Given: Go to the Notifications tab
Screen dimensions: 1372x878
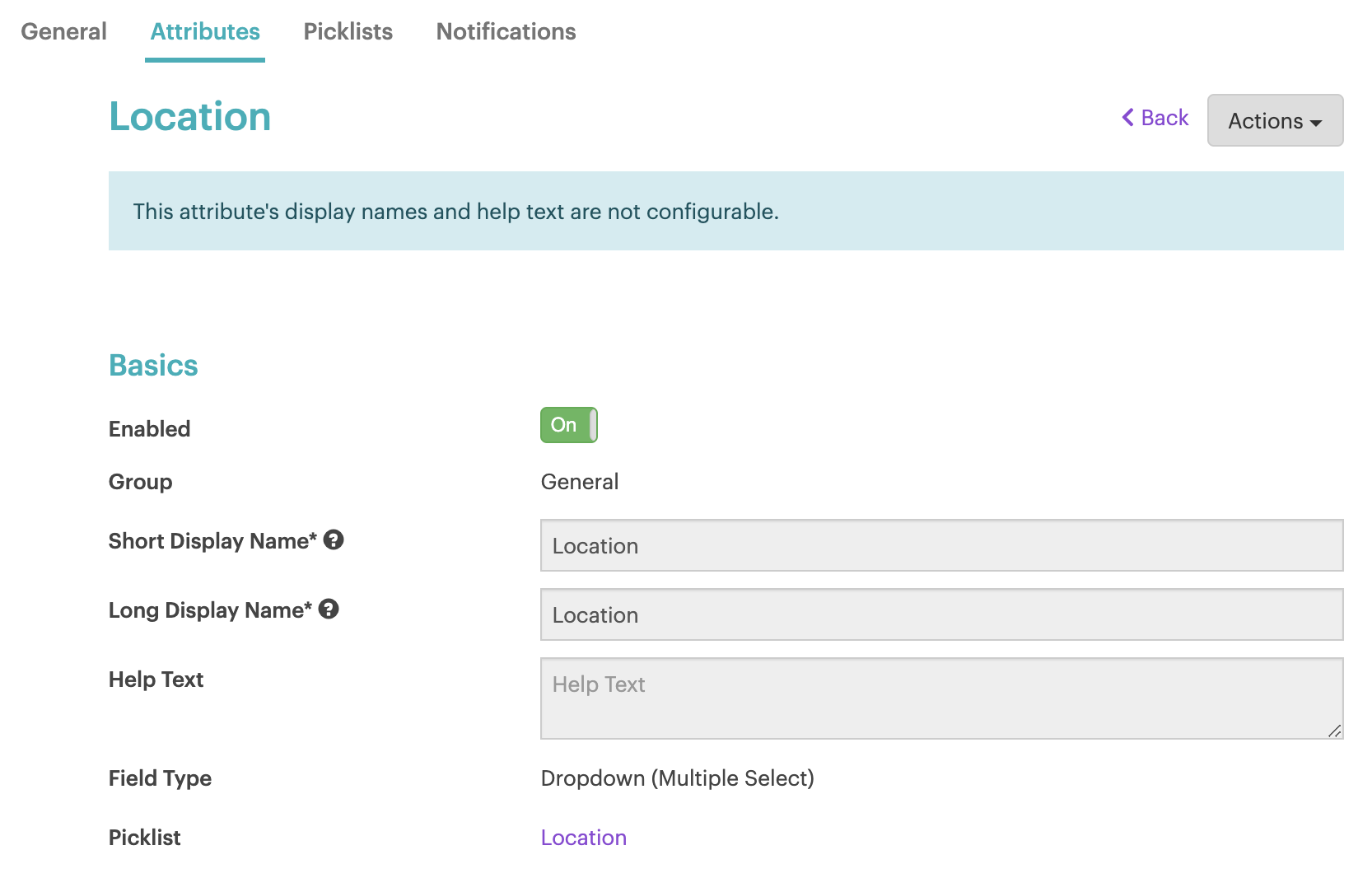Looking at the screenshot, I should tap(506, 31).
